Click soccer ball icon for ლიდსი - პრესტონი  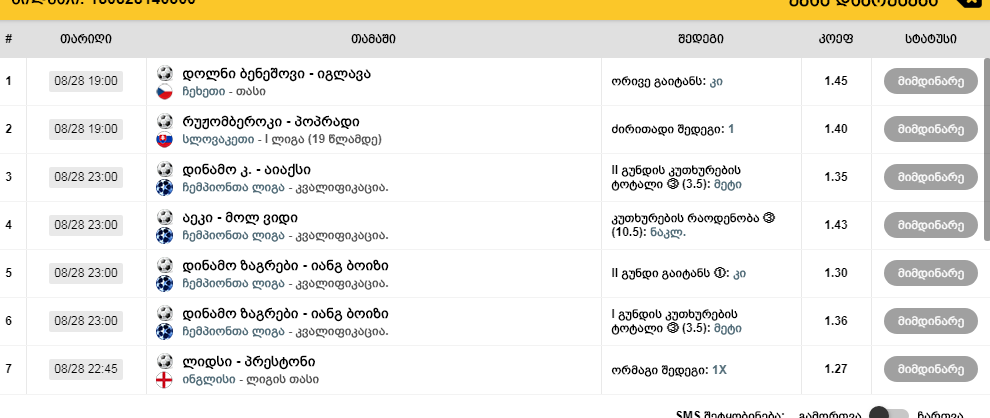tap(166, 361)
